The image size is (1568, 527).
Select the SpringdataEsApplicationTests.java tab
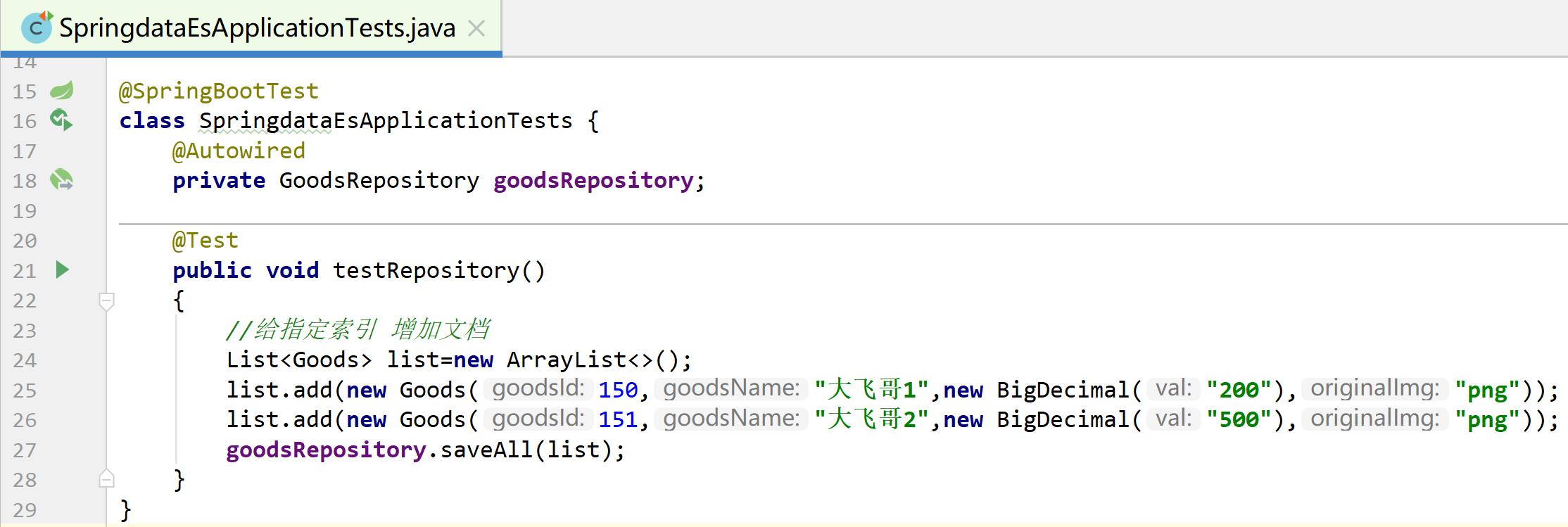251,28
